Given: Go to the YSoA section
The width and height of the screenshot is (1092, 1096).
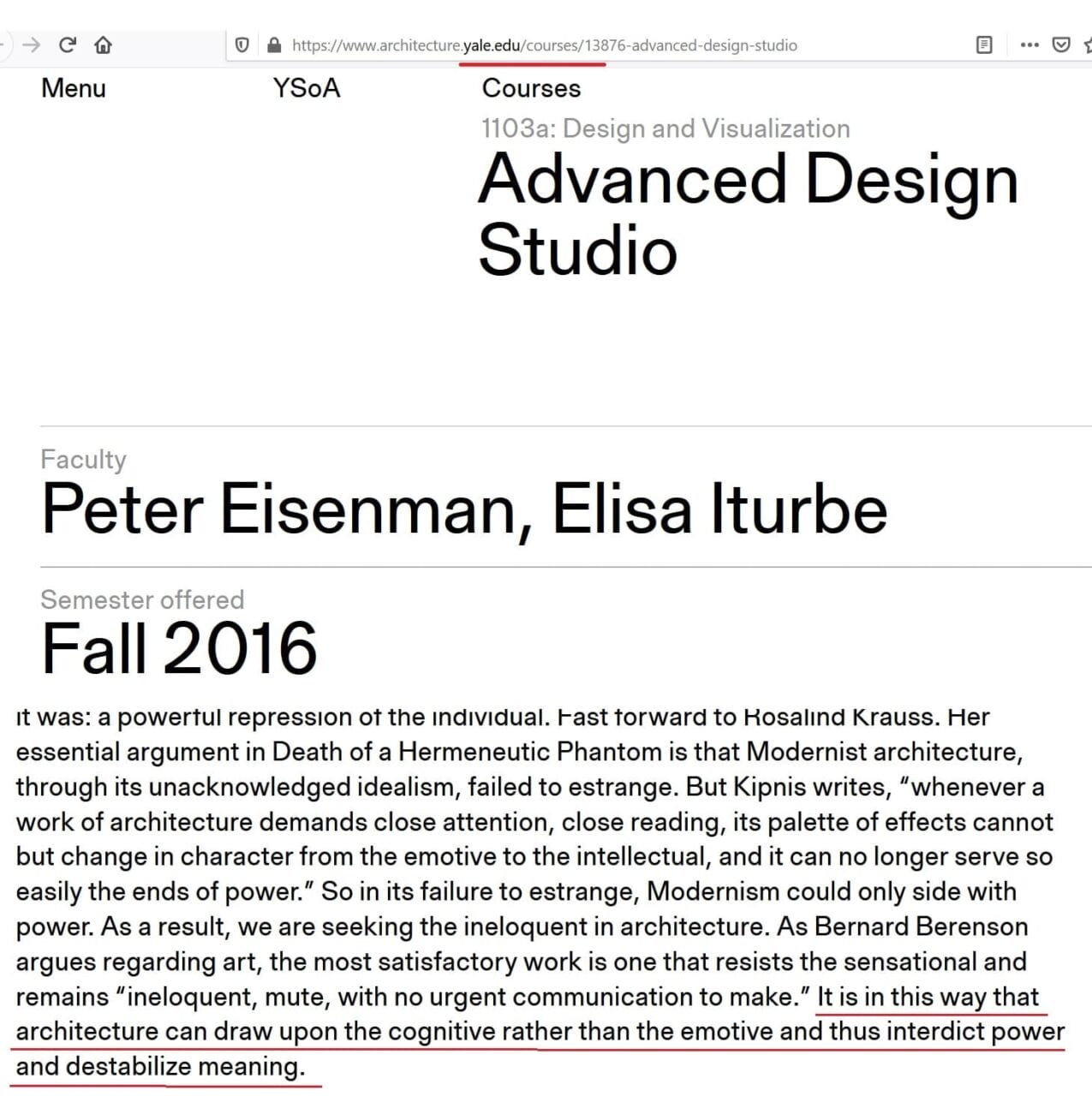Looking at the screenshot, I should point(307,88).
